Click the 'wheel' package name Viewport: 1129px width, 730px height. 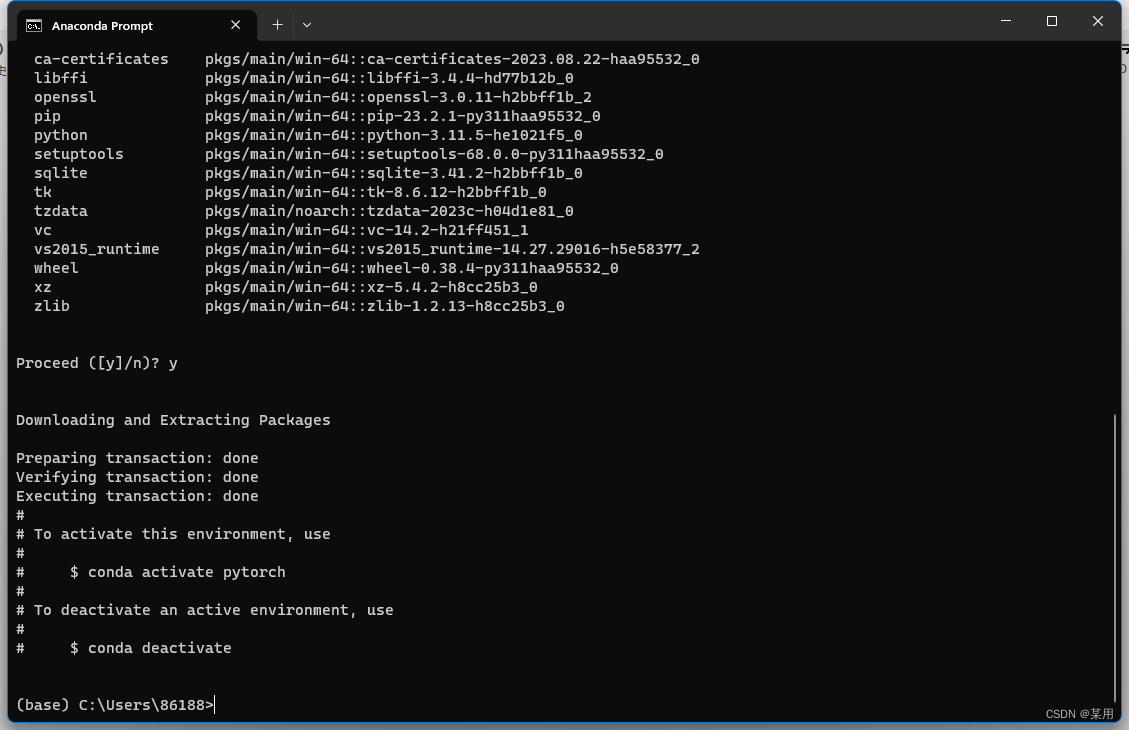point(56,268)
